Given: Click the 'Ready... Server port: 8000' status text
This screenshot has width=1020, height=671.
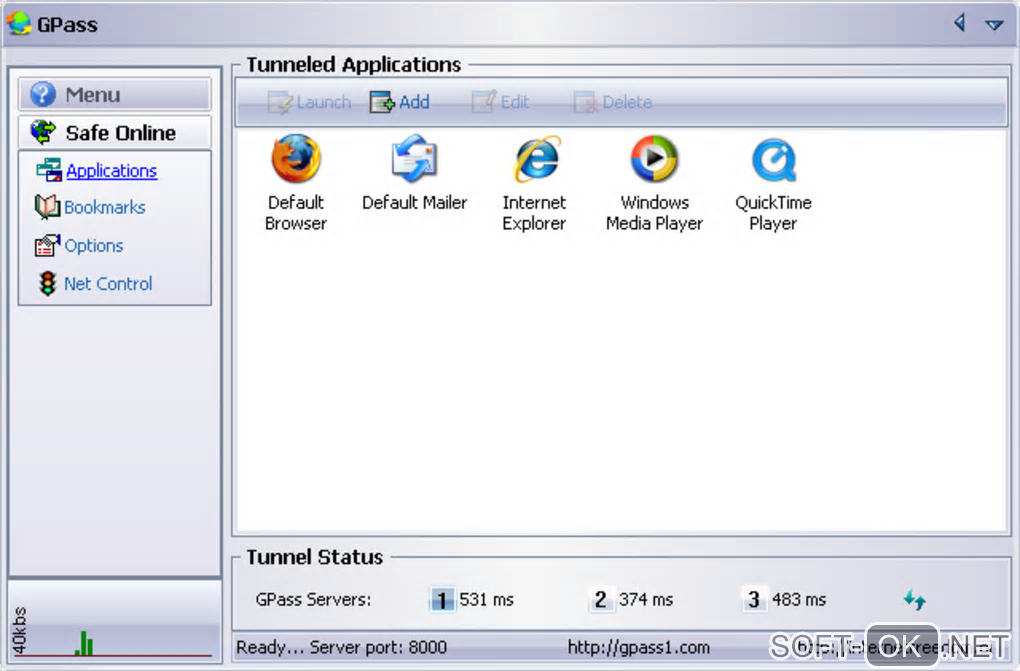Looking at the screenshot, I should pyautogui.click(x=342, y=647).
